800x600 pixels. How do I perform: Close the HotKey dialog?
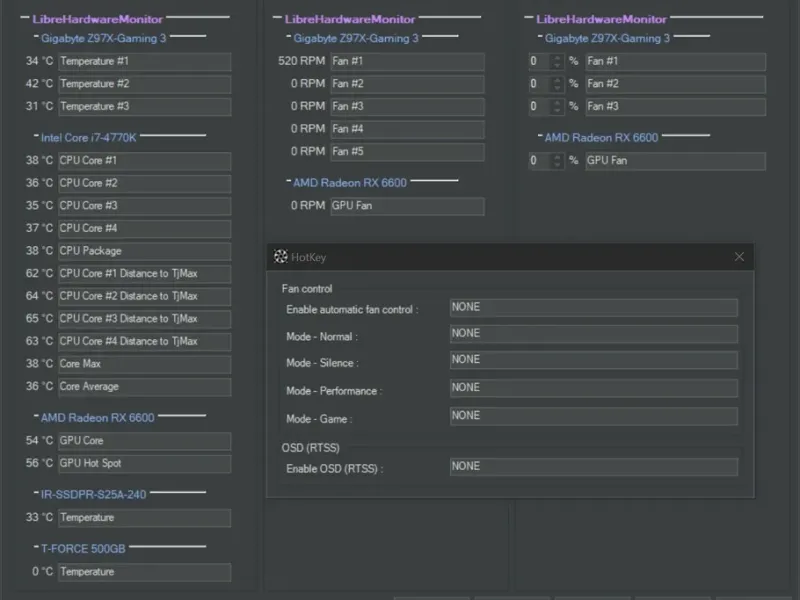click(x=739, y=257)
